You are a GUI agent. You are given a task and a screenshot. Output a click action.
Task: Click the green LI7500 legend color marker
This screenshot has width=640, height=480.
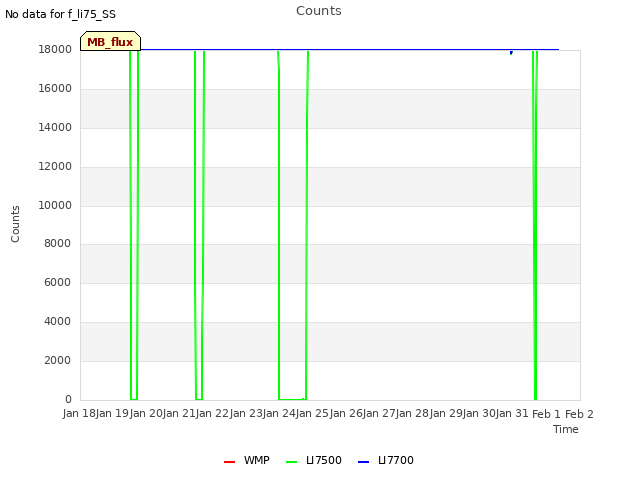click(291, 462)
